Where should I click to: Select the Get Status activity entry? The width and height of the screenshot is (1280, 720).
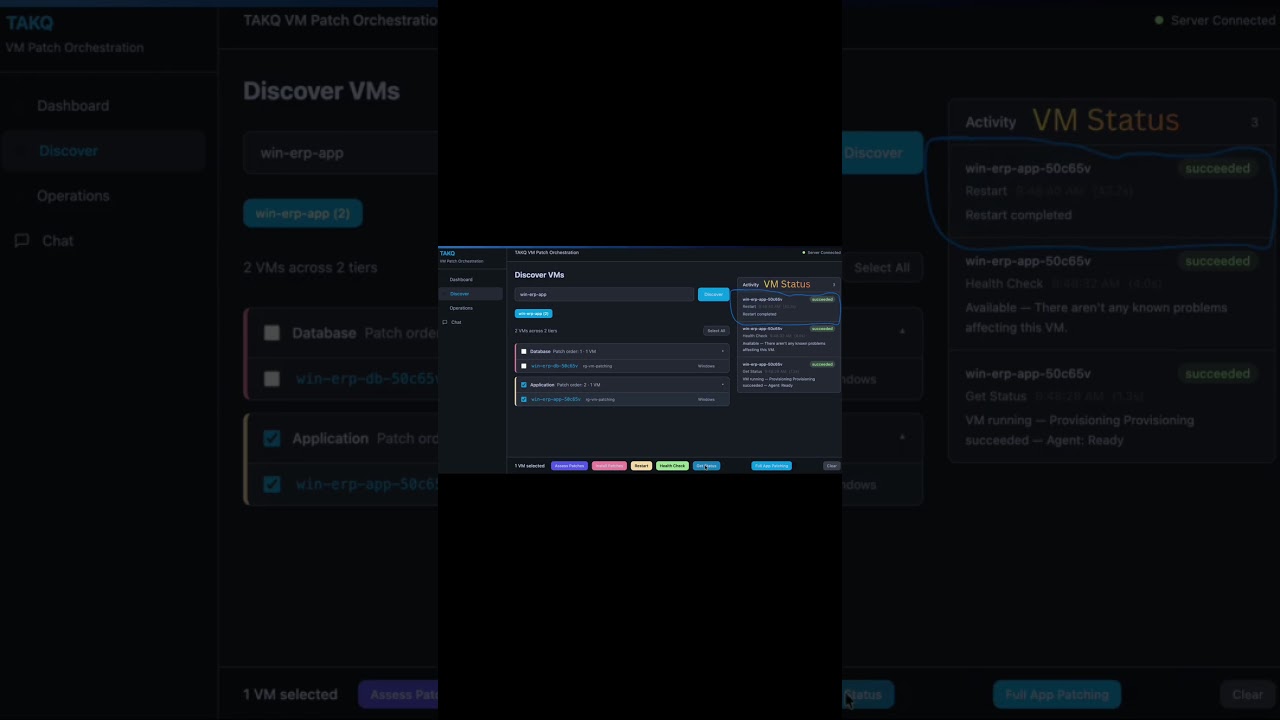[788, 374]
